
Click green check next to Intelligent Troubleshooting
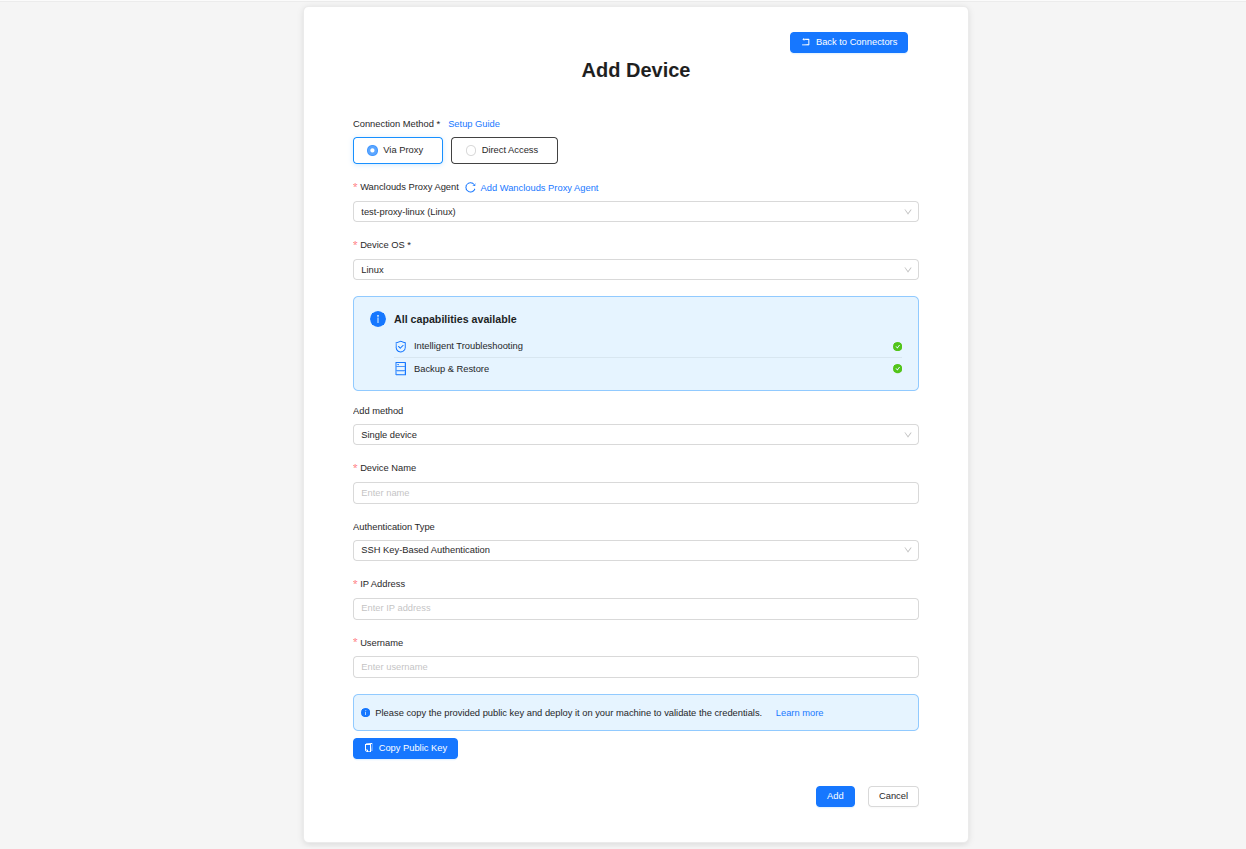[x=897, y=346]
